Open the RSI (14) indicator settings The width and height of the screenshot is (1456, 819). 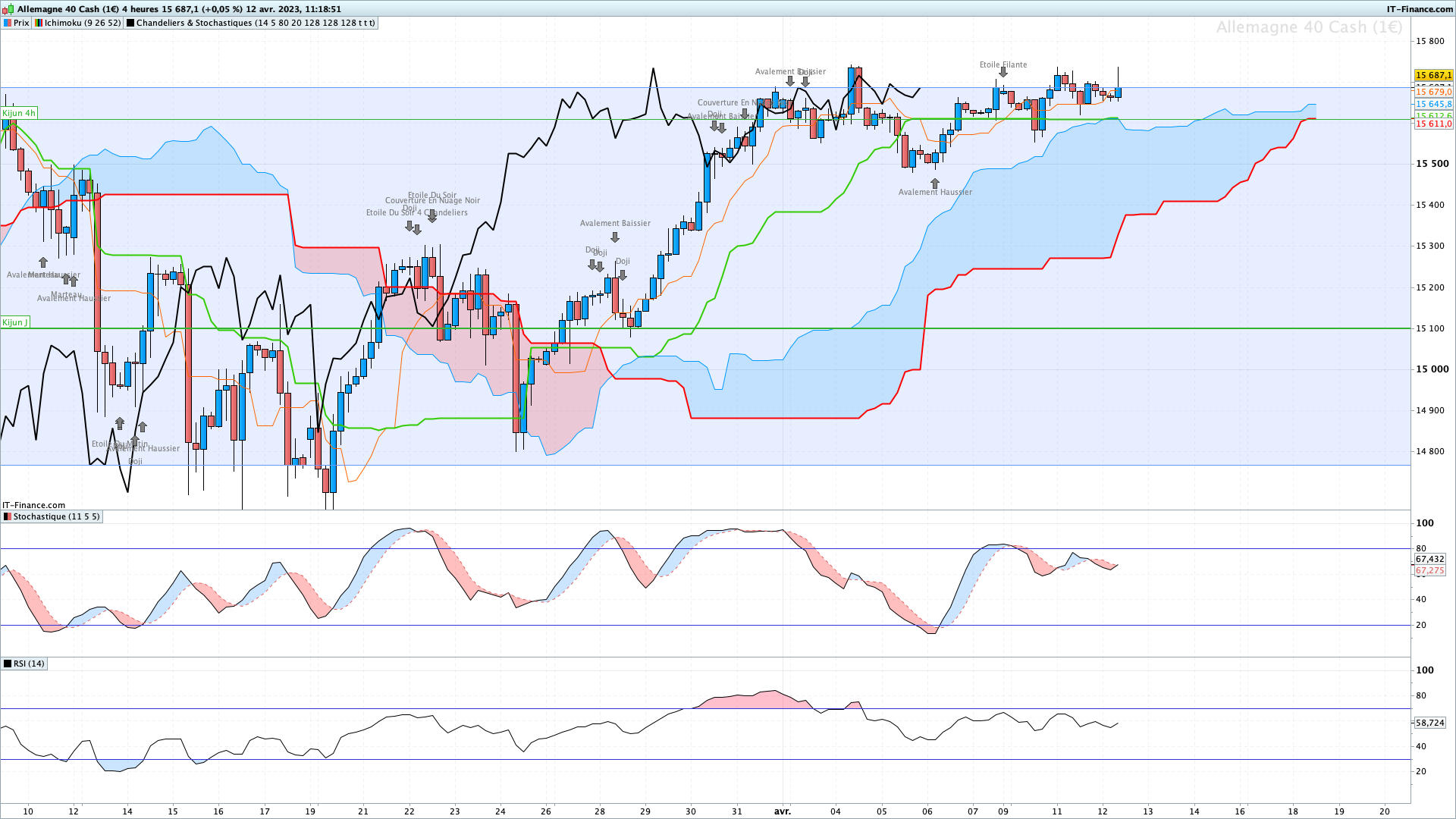pyautogui.click(x=24, y=664)
